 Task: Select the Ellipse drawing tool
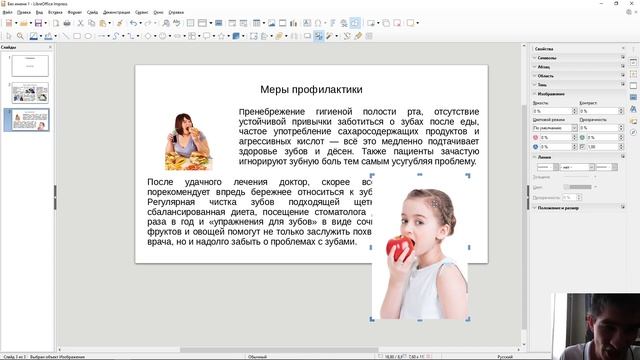pyautogui.click(x=88, y=36)
